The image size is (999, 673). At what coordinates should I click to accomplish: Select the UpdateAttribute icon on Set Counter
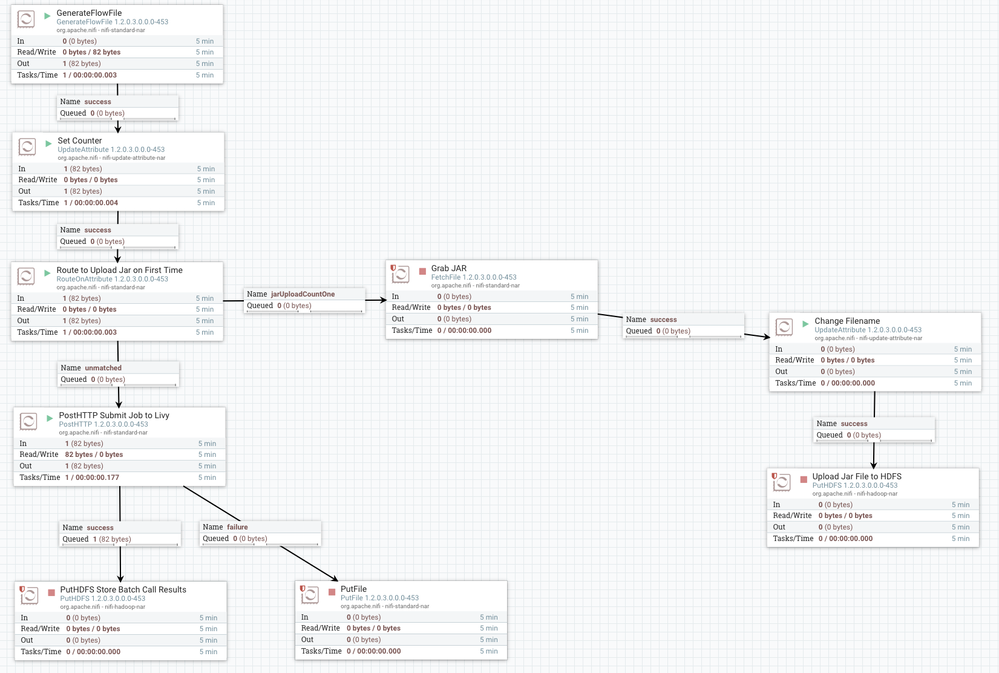click(26, 146)
